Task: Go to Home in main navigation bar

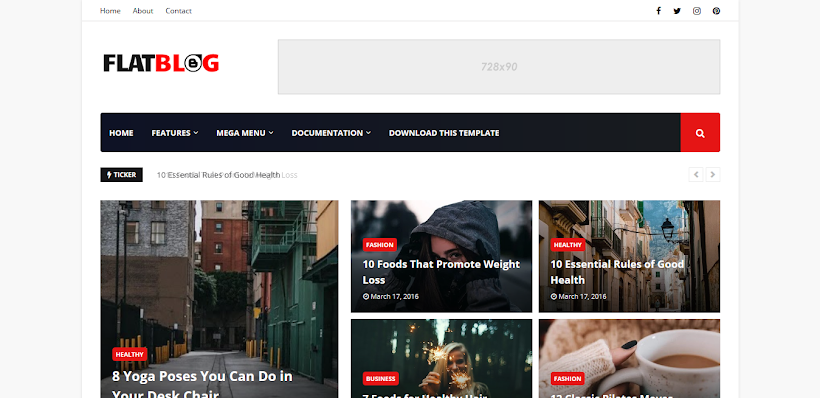Action: [121, 133]
